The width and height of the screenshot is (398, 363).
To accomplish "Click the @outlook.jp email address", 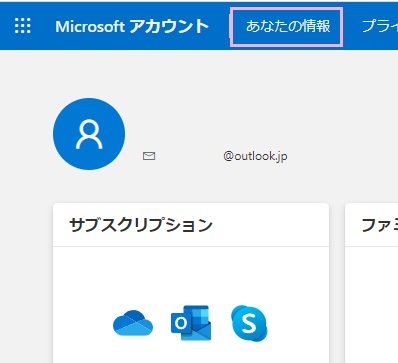I will tap(255, 156).
